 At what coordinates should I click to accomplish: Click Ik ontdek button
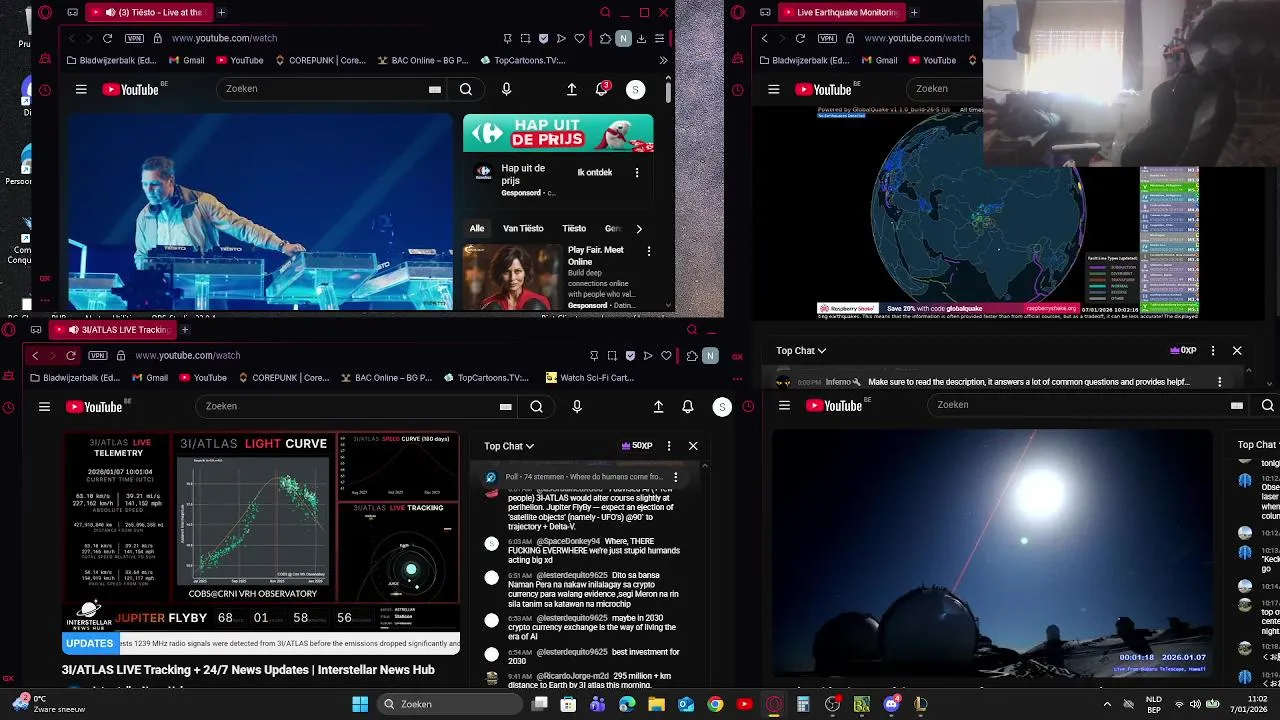tap(595, 172)
